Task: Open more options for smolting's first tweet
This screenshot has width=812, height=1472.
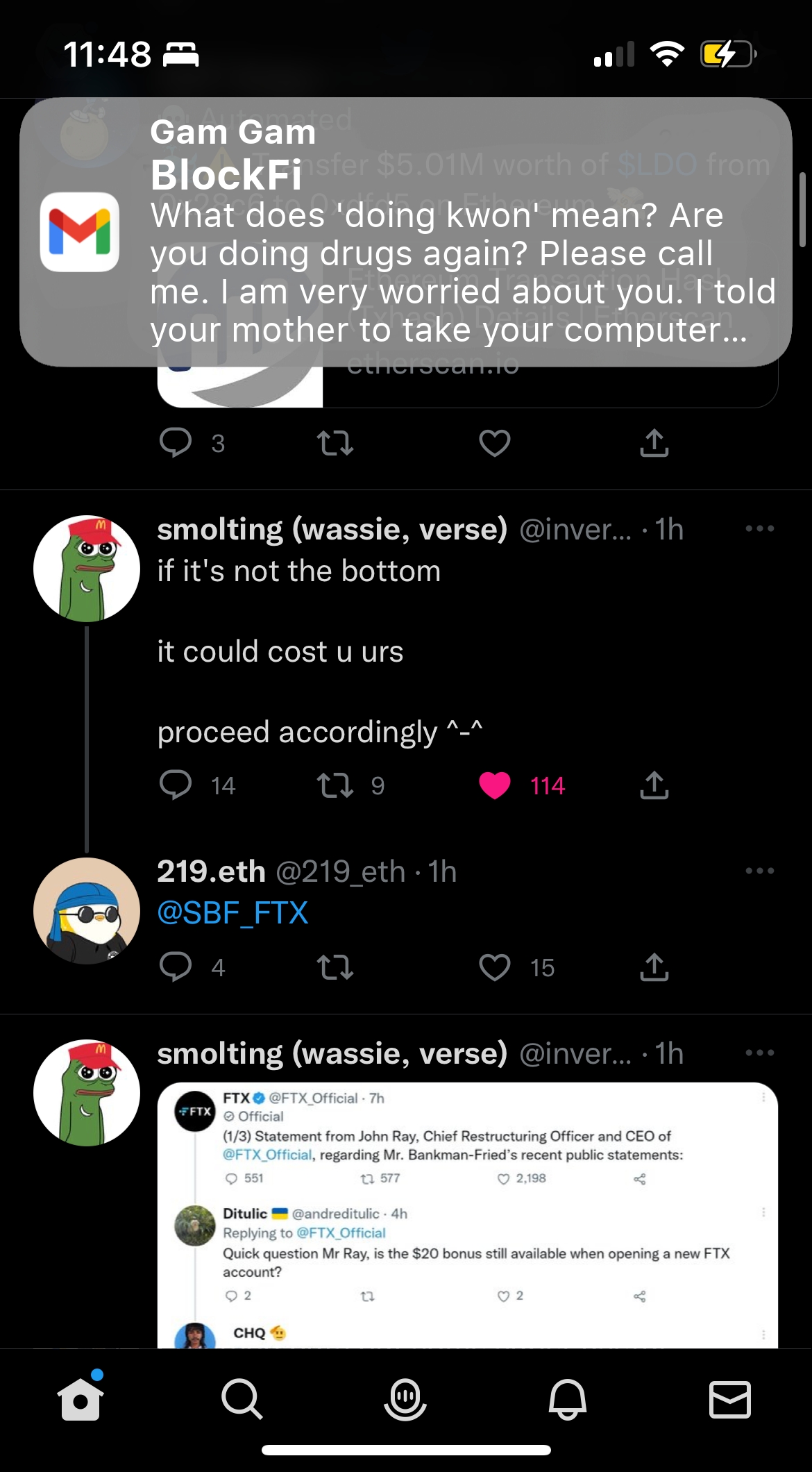Action: pos(760,529)
